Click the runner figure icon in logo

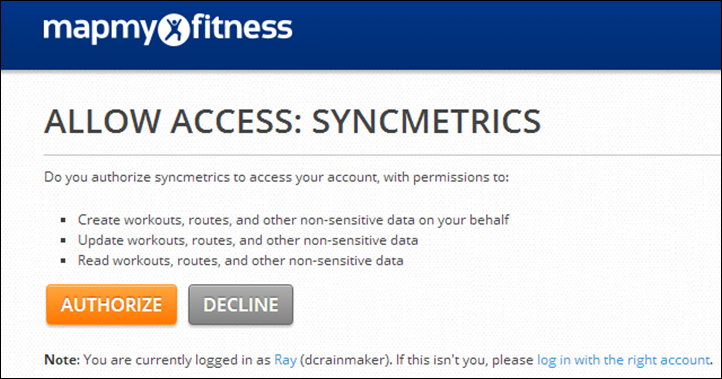174,30
